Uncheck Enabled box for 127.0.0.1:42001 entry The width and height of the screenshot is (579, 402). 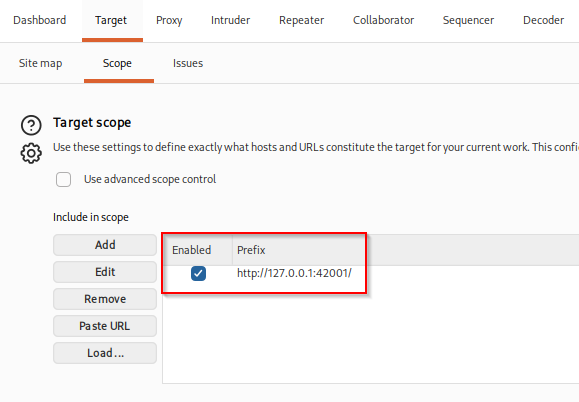tap(198, 274)
